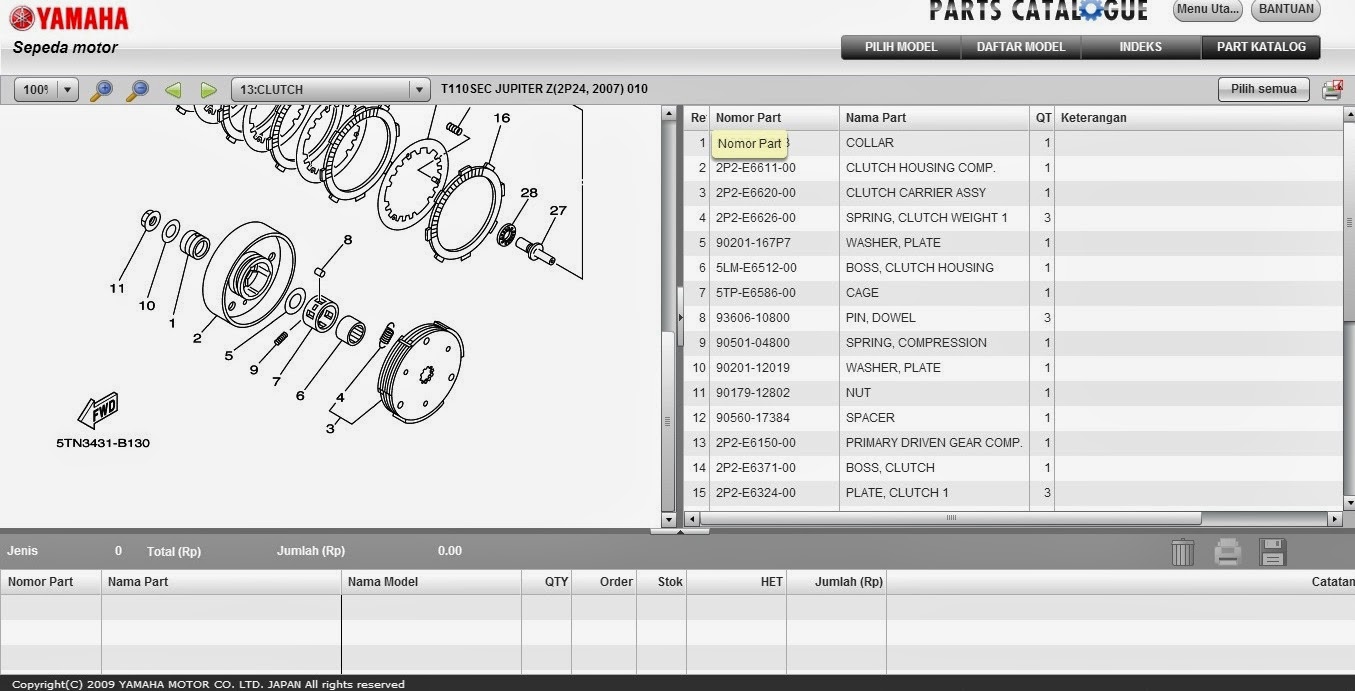Click the BANTUAN help button
1355x691 pixels.
[1286, 9]
